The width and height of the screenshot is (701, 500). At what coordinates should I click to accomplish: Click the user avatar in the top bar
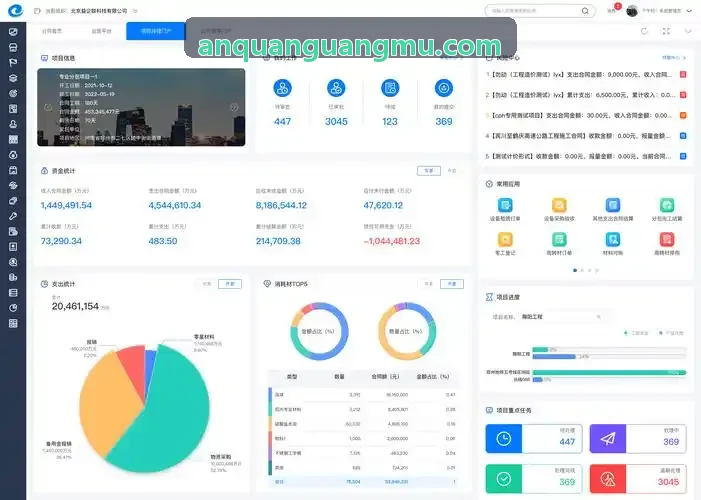tap(632, 11)
